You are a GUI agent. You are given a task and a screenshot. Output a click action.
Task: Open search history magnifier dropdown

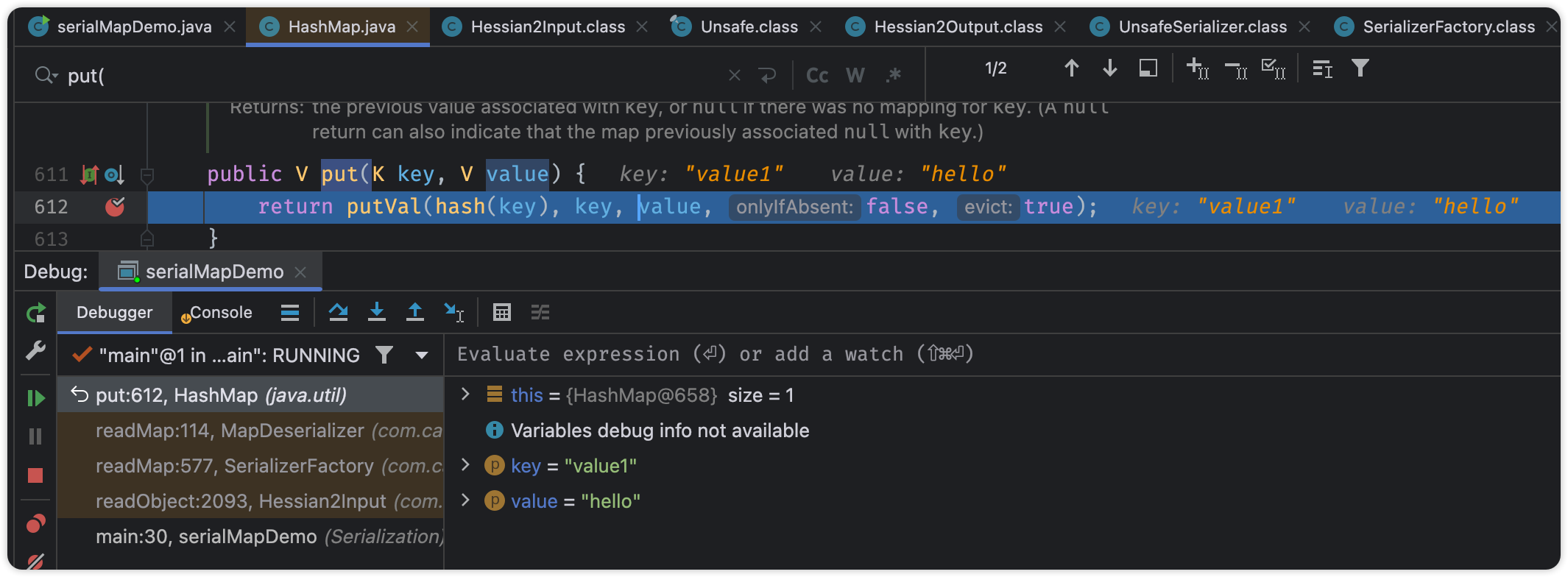tap(46, 75)
